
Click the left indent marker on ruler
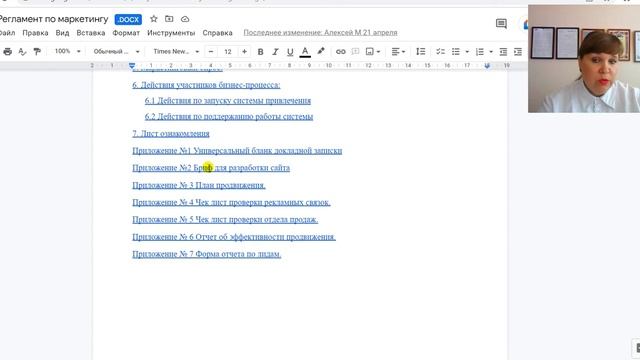click(x=132, y=65)
